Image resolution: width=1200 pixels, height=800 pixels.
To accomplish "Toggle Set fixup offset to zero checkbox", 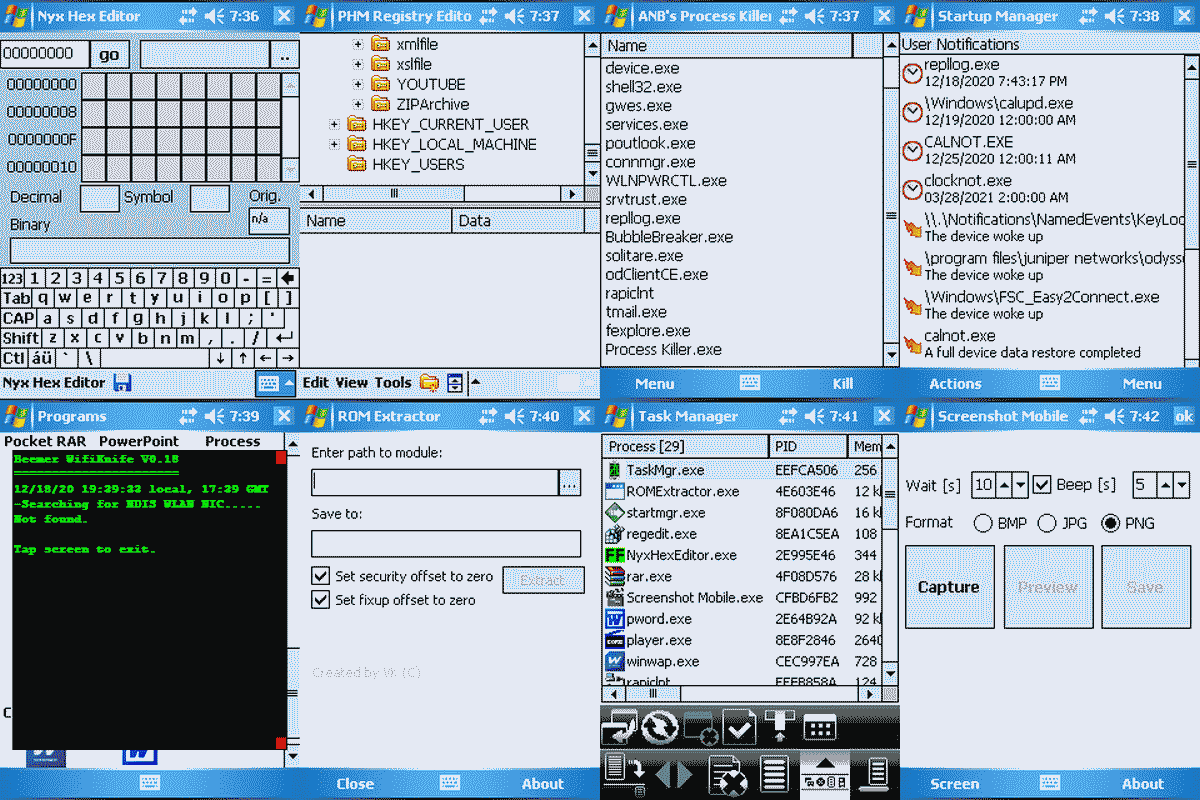I will click(320, 600).
